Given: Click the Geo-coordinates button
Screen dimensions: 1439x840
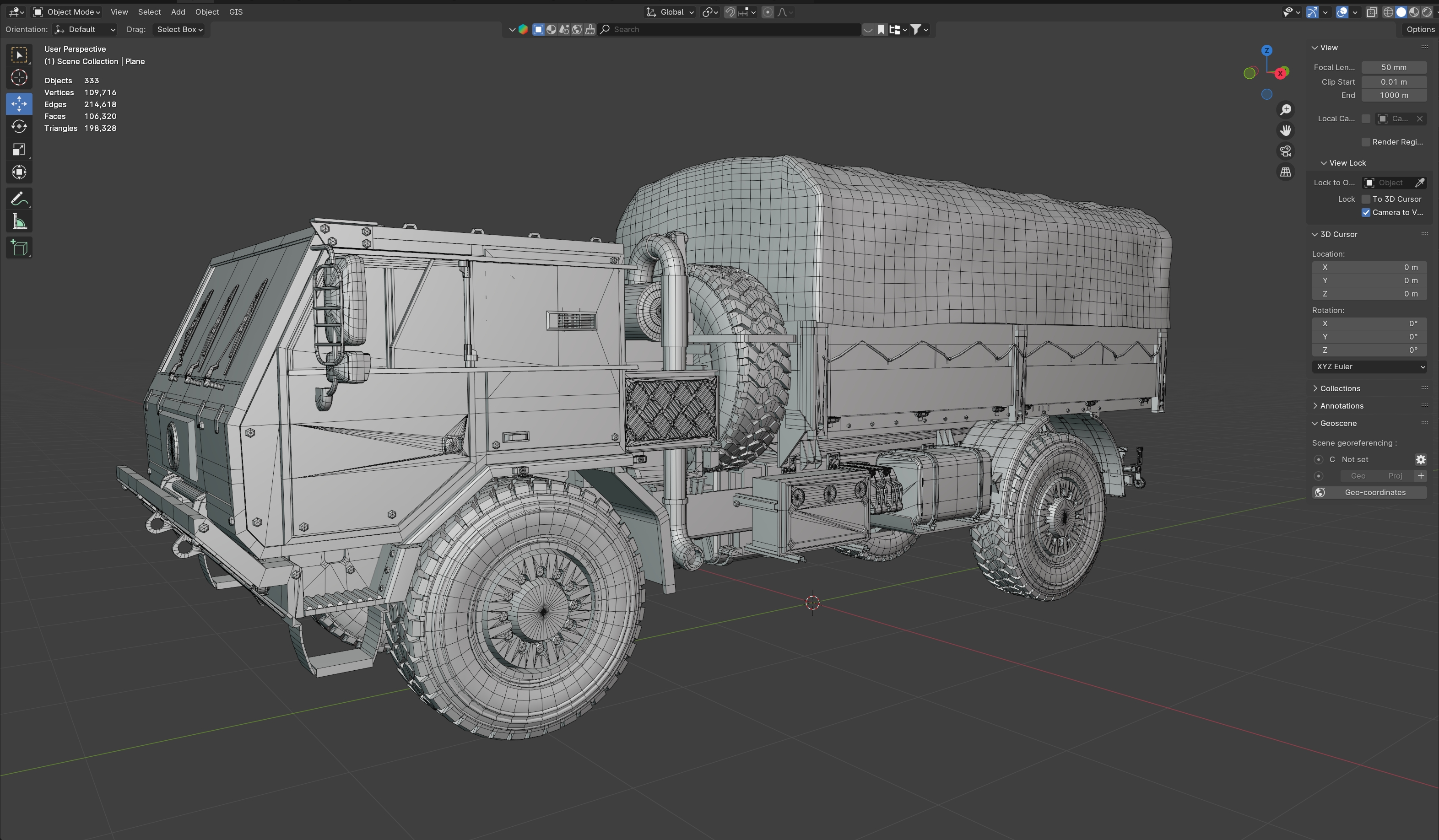Looking at the screenshot, I should click(x=1369, y=492).
